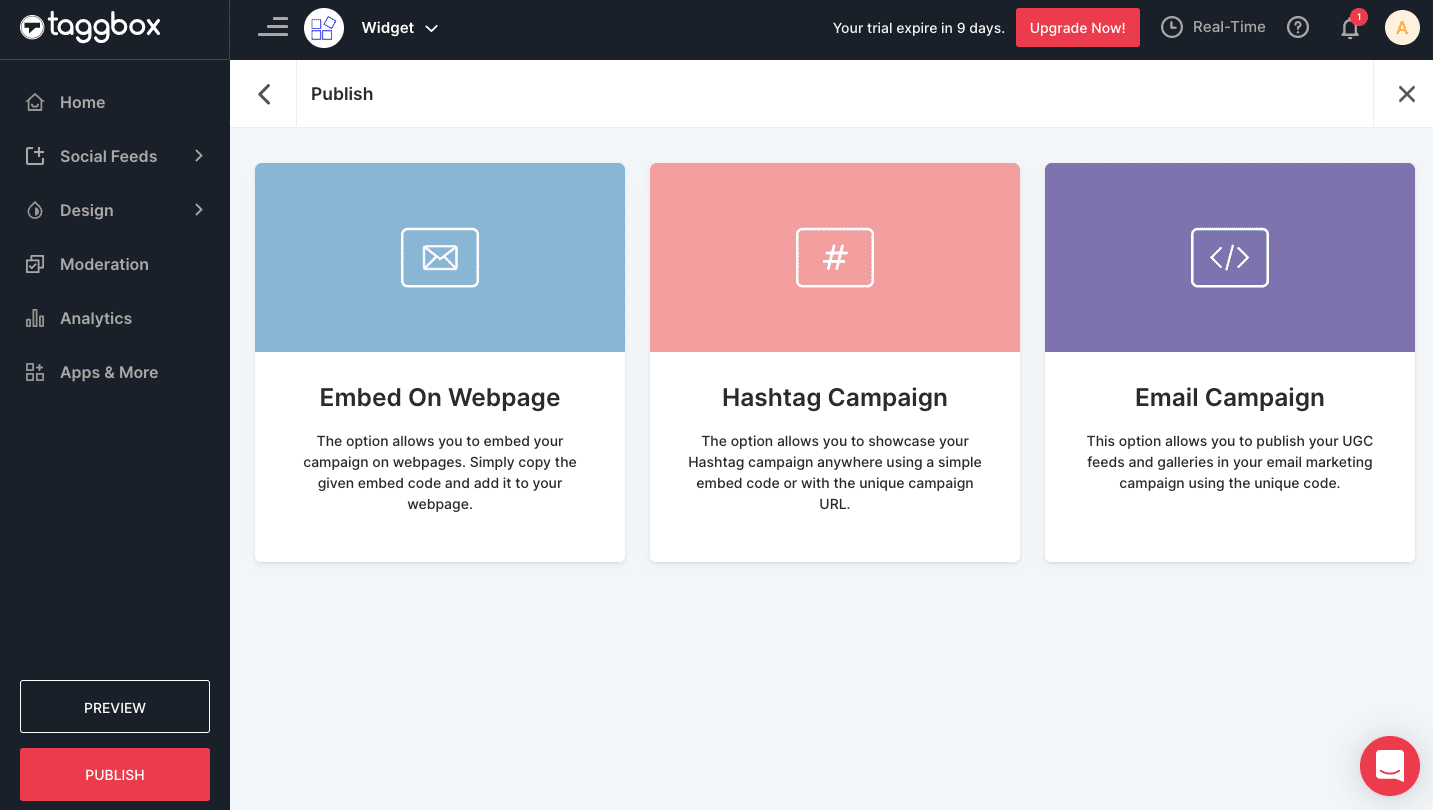Open the user avatar profile menu
Viewport: 1433px width, 810px height.
point(1402,28)
